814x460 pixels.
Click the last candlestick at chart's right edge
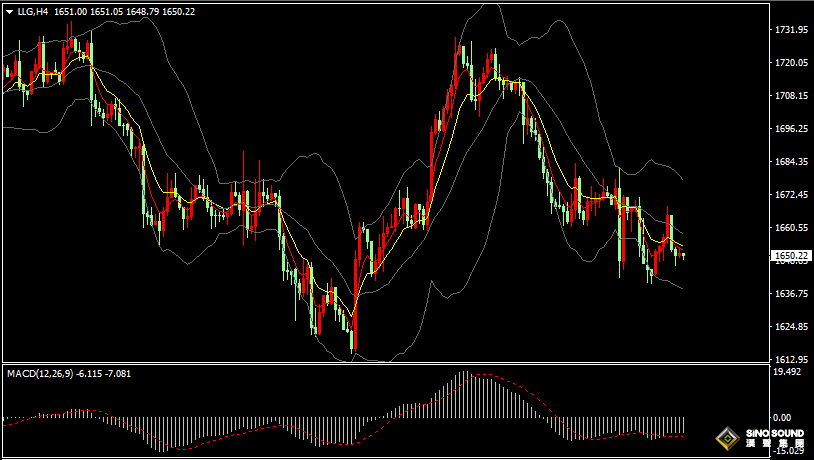tap(683, 255)
